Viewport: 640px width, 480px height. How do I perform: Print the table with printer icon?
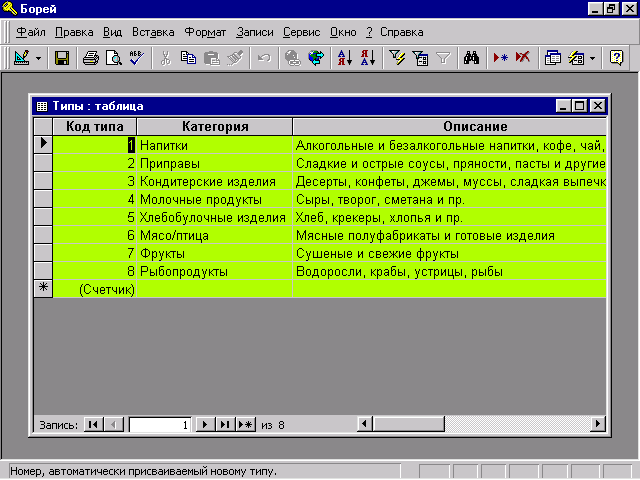[x=91, y=58]
